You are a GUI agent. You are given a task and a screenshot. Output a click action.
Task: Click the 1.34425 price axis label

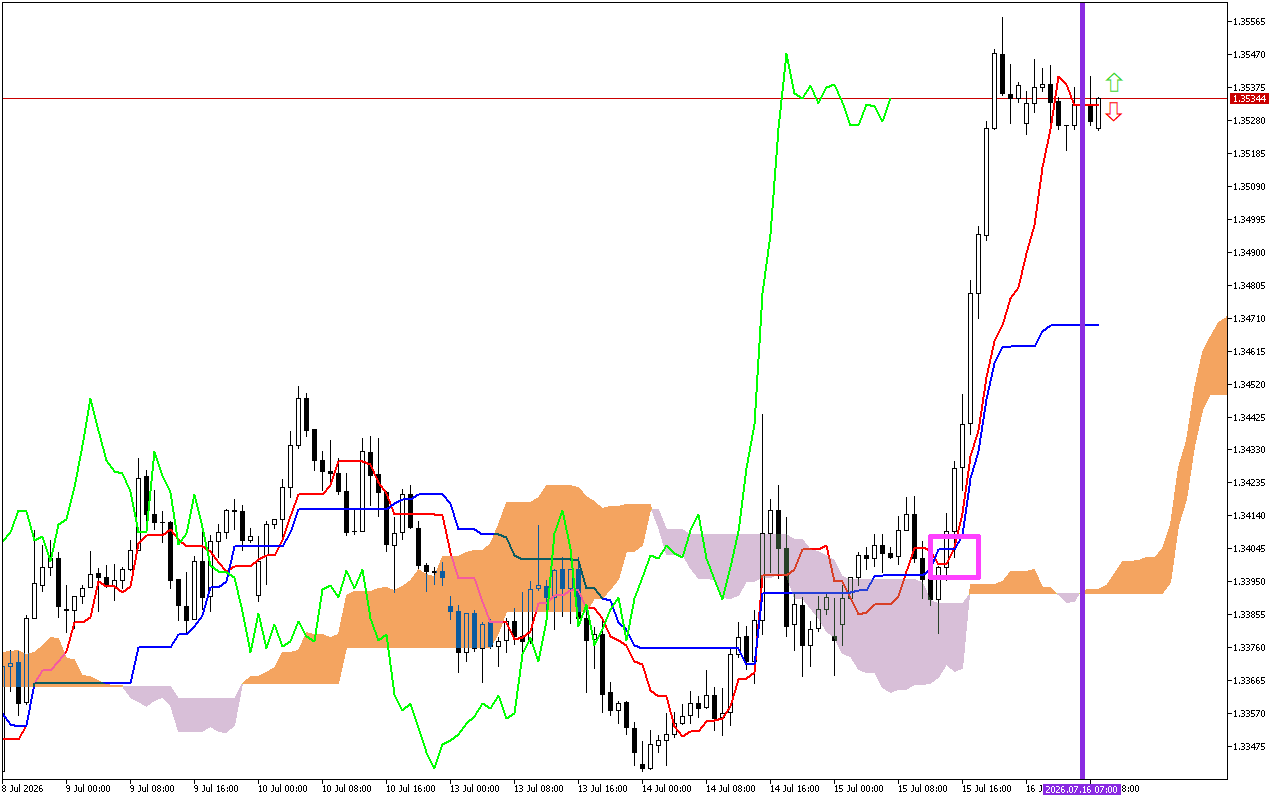click(x=1250, y=417)
